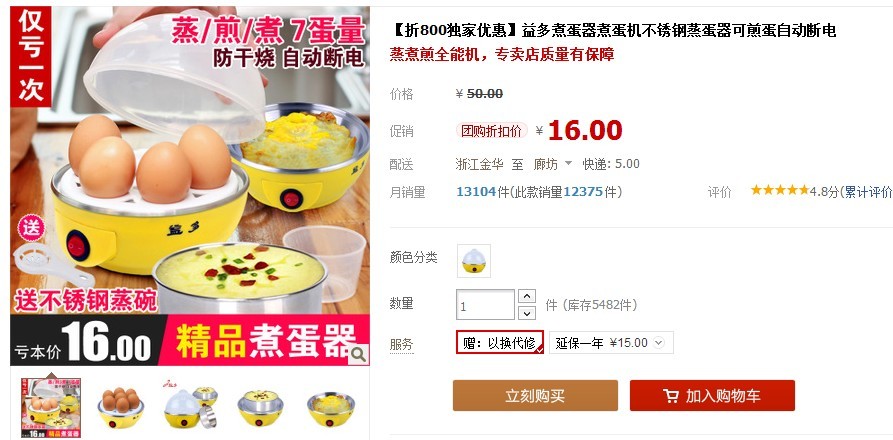
Task: Decrease quantity with the down arrow
Action: (527, 312)
